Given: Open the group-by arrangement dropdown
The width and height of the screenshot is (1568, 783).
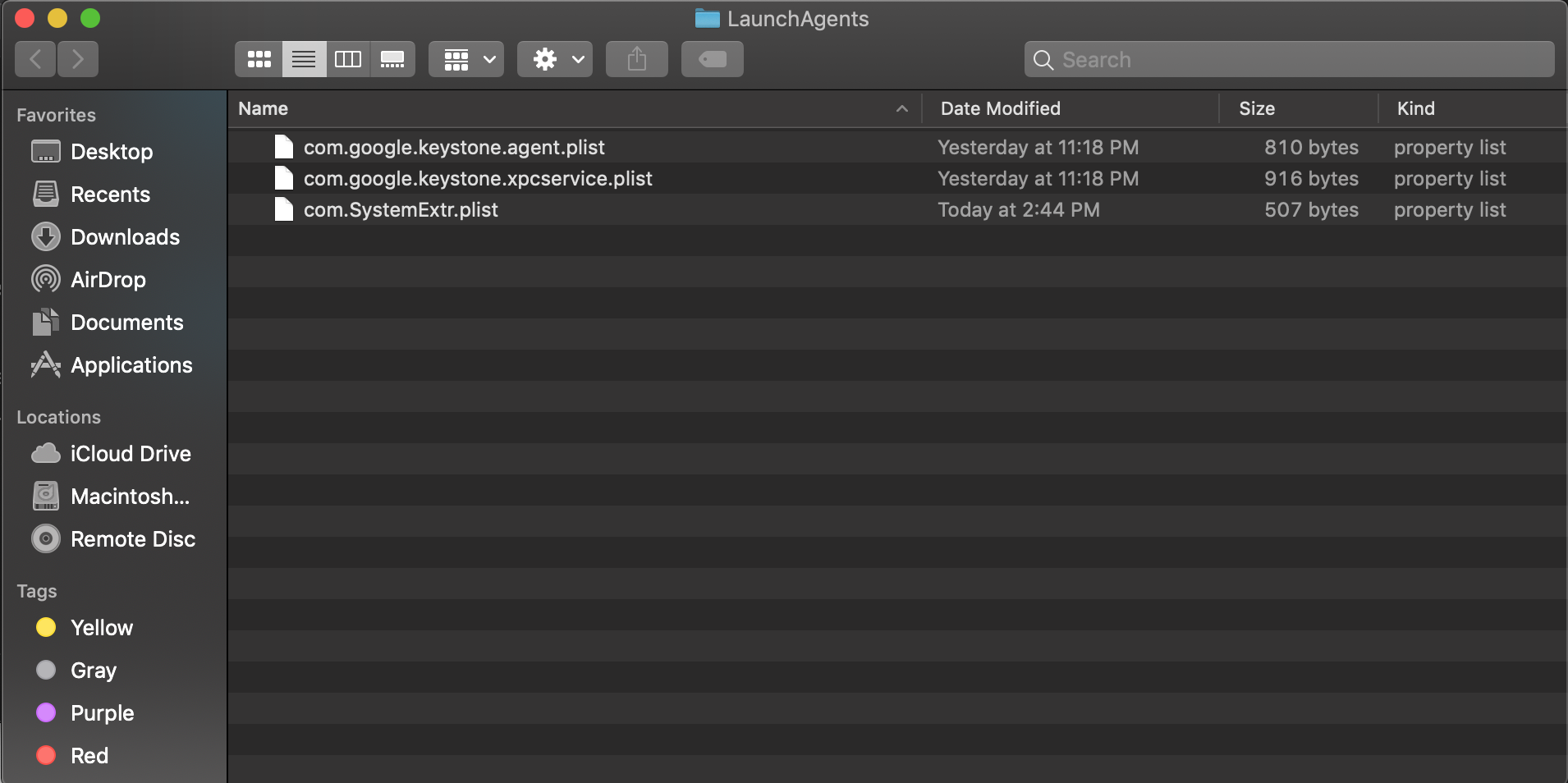Looking at the screenshot, I should click(x=466, y=59).
